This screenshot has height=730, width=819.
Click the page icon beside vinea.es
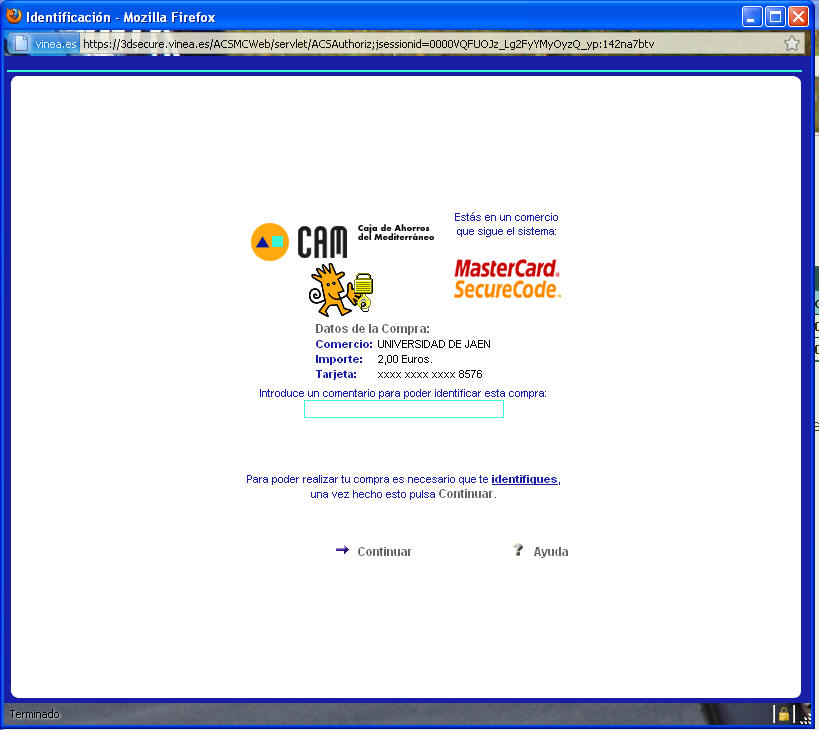21,43
